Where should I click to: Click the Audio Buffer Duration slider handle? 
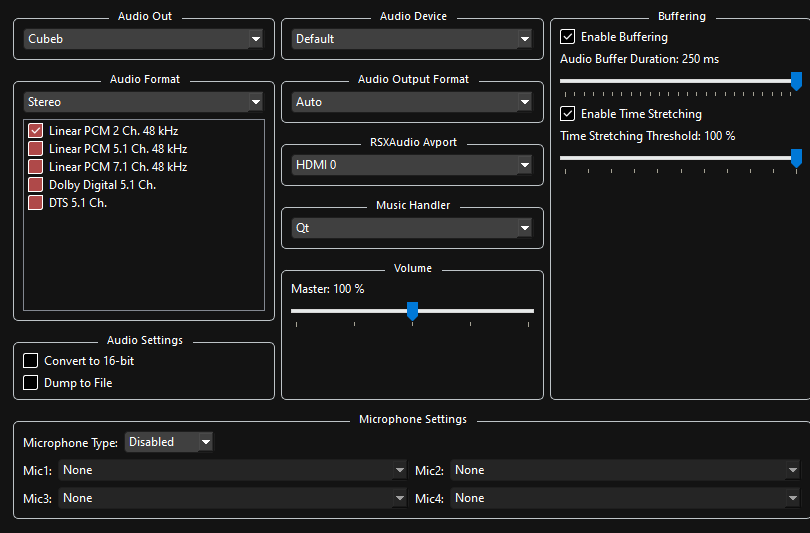point(797,81)
